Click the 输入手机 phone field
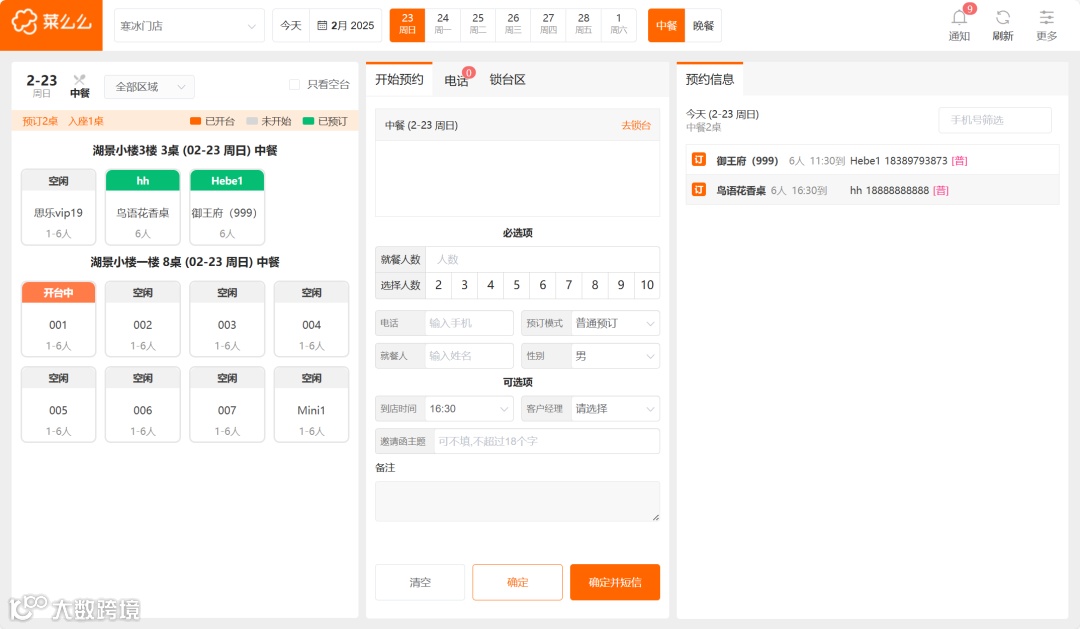This screenshot has height=629, width=1080. click(469, 323)
